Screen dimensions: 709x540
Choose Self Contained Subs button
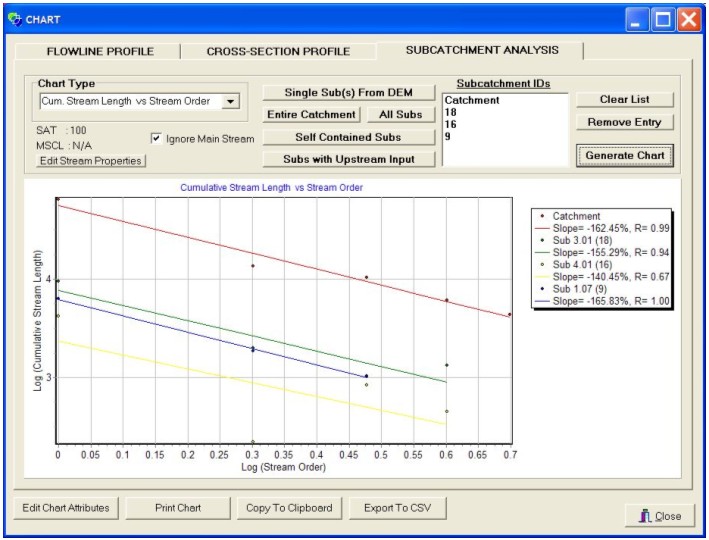(x=348, y=137)
